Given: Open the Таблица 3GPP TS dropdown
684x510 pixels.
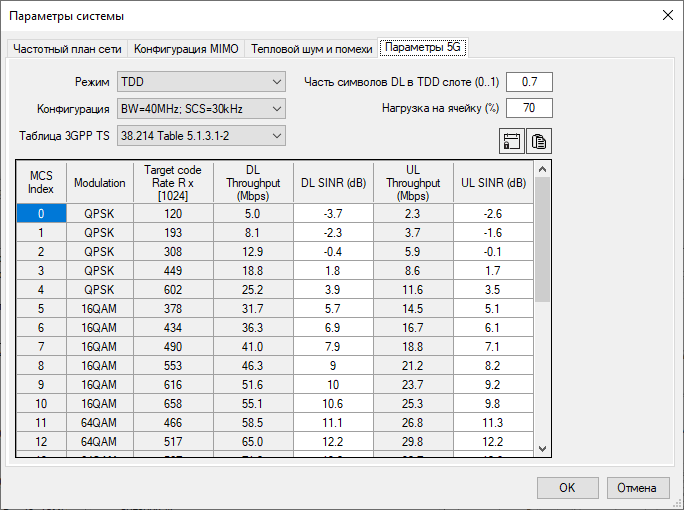Looking at the screenshot, I should coord(201,136).
